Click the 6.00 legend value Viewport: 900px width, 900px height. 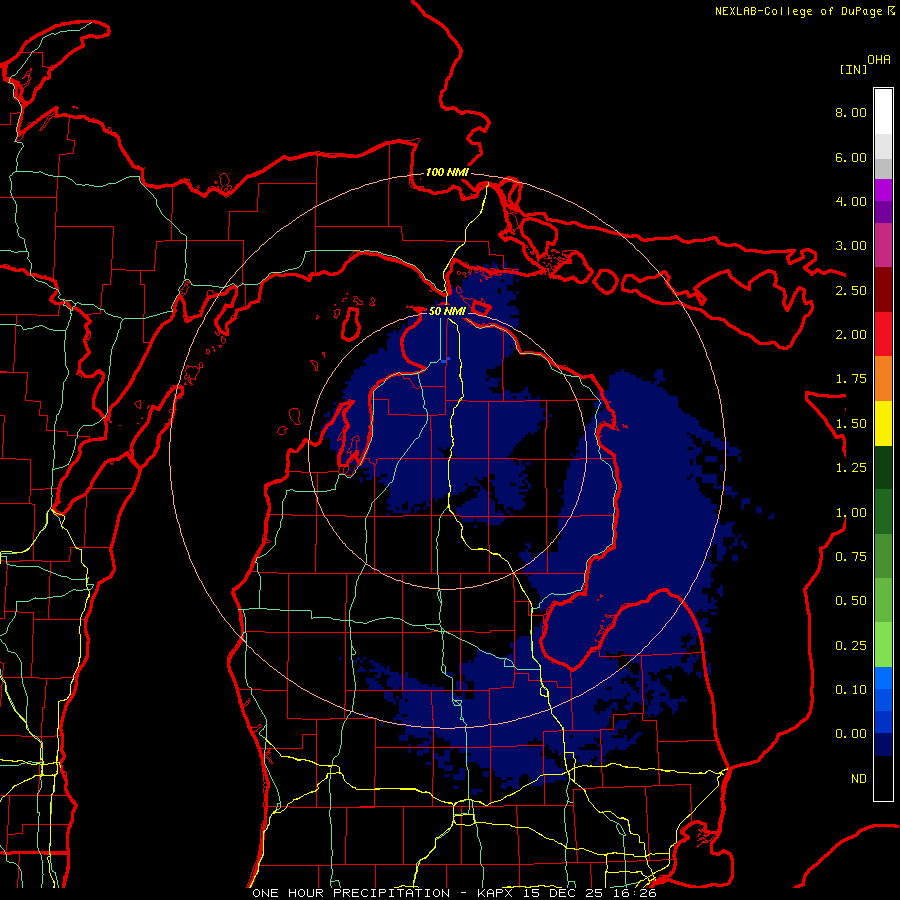(851, 157)
